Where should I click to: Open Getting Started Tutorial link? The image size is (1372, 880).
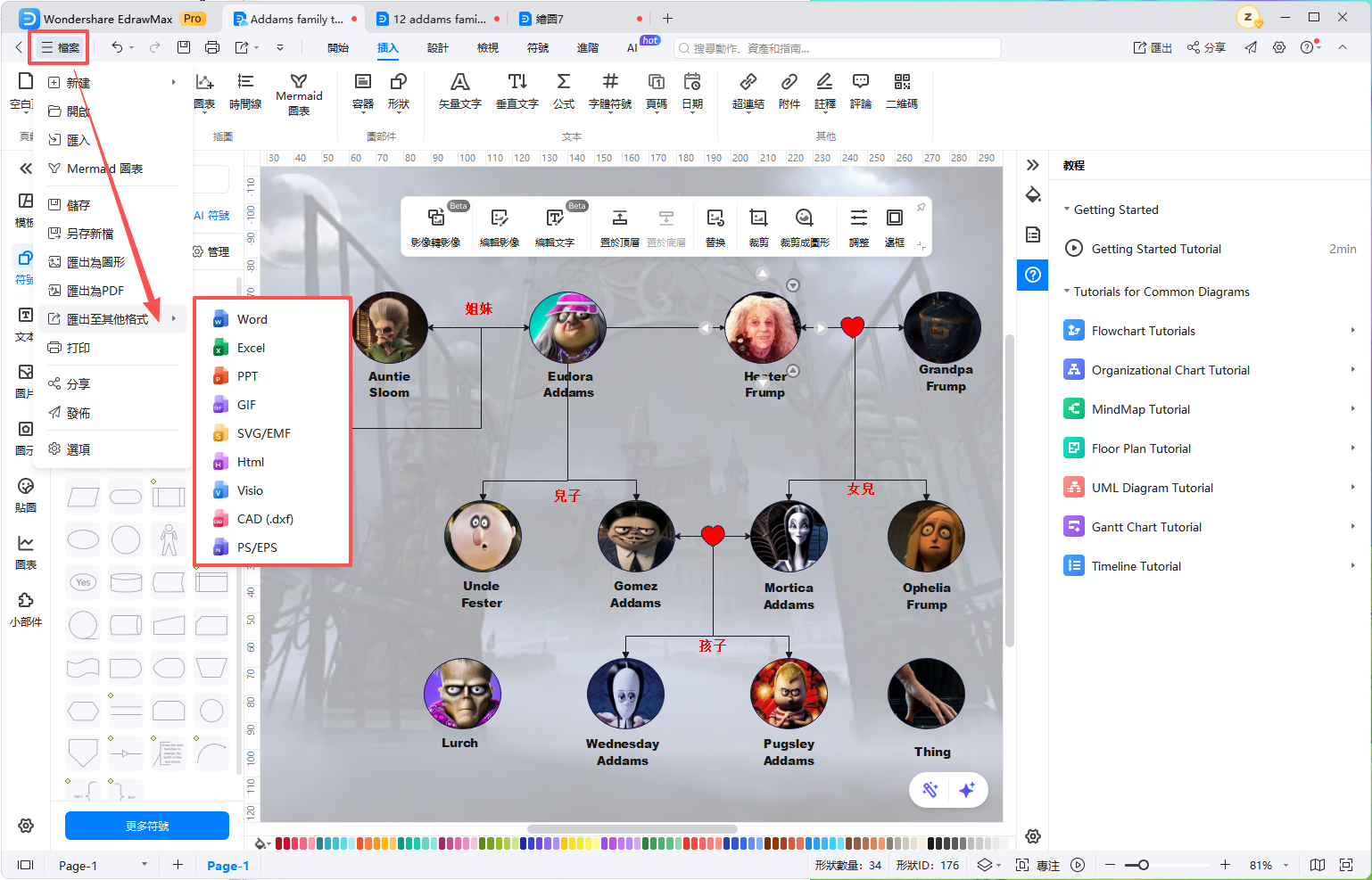1156,249
